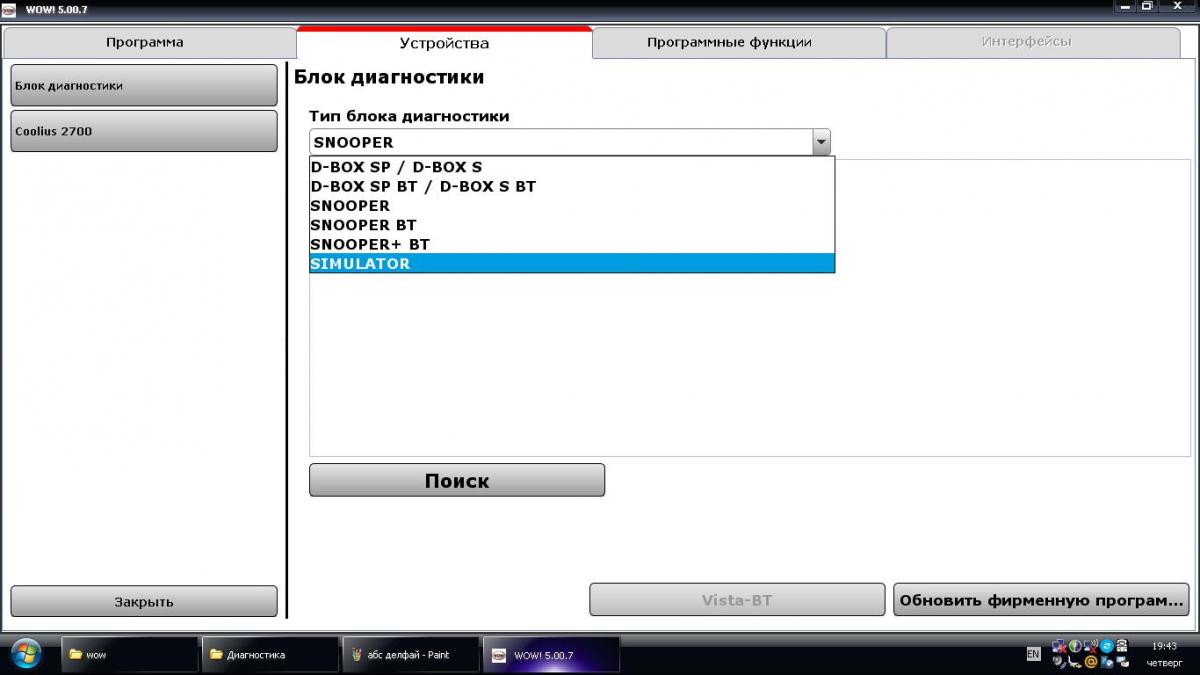Click the Поиск search button
This screenshot has height=675, width=1200.
(x=457, y=480)
